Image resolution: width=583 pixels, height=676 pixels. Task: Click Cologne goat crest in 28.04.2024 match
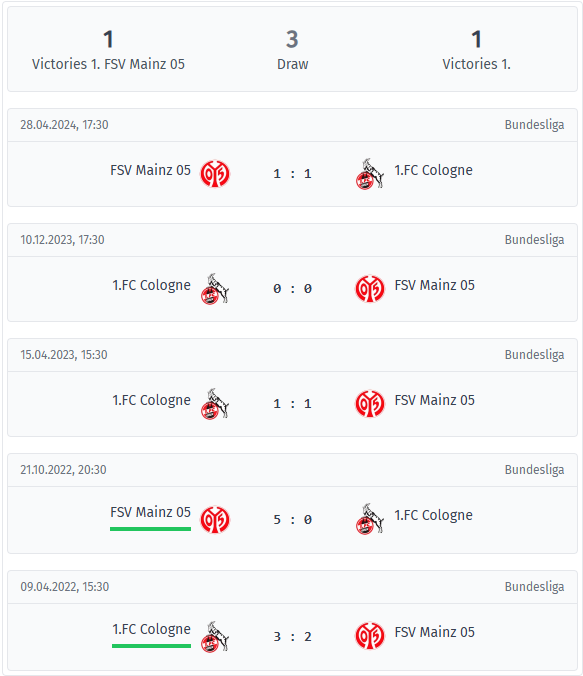370,174
